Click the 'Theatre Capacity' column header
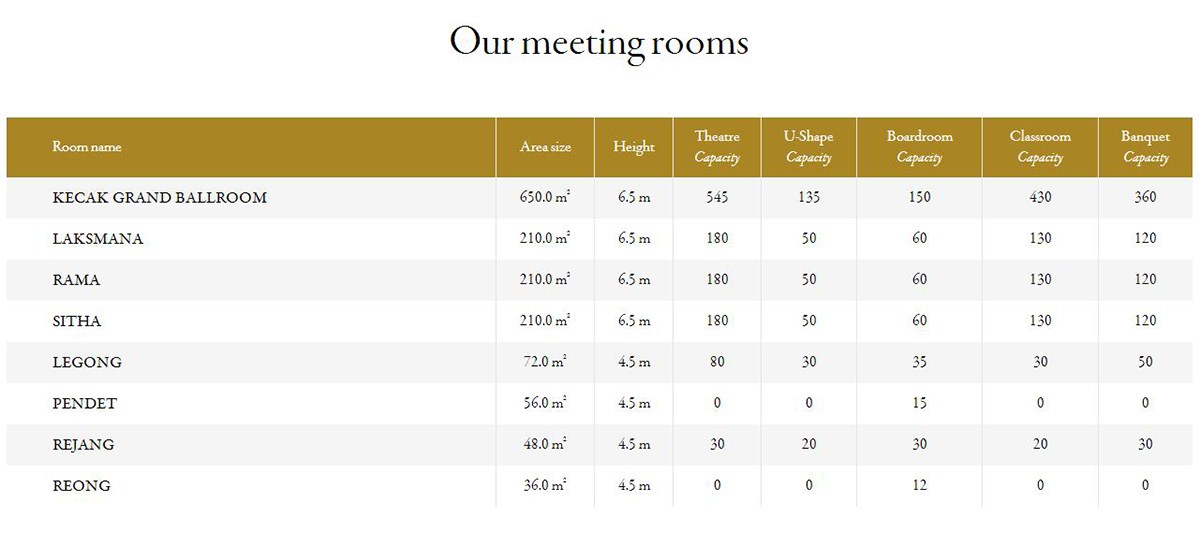This screenshot has height=540, width=1200. [x=717, y=147]
